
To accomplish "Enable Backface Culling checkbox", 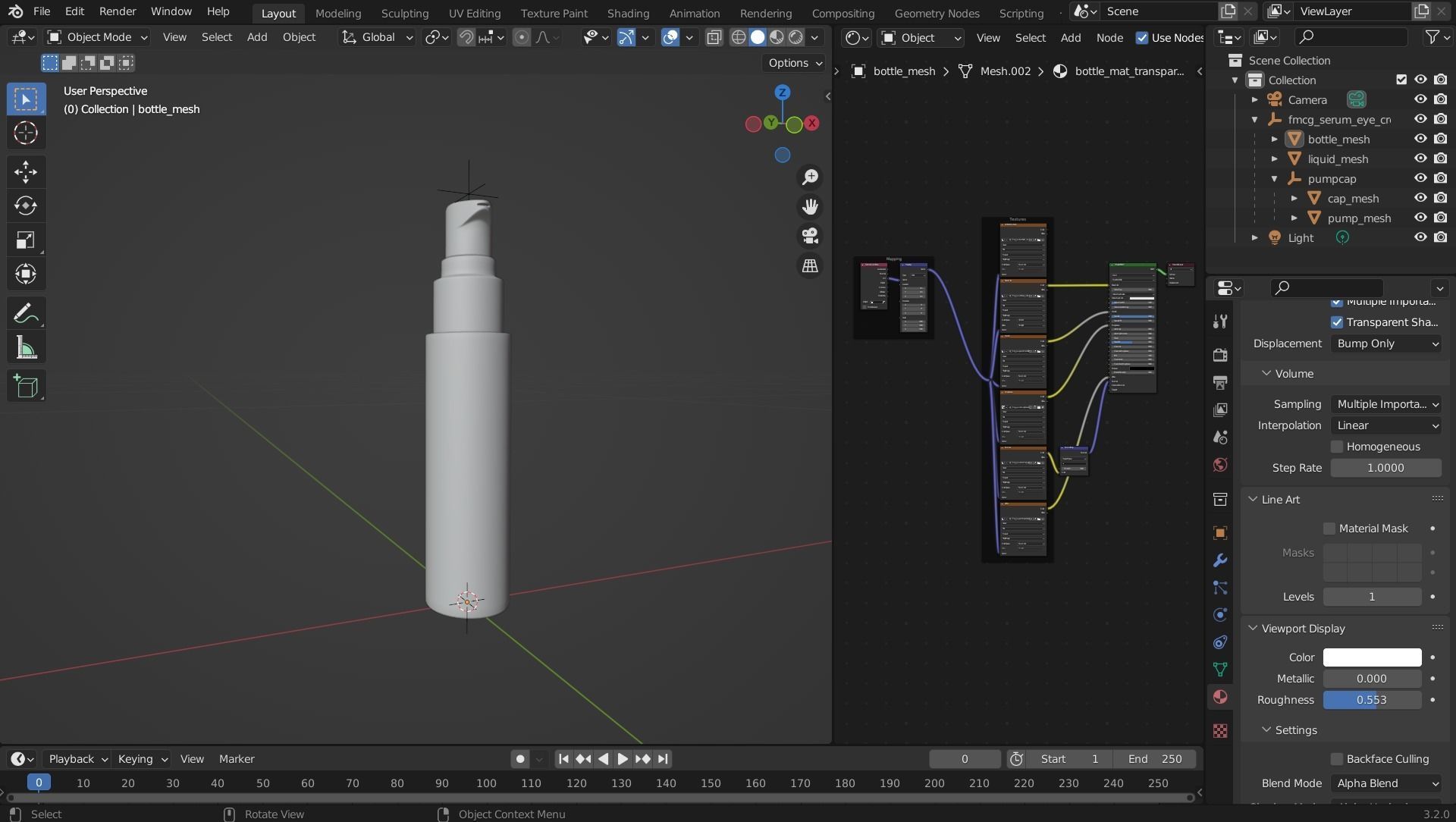I will point(1337,759).
